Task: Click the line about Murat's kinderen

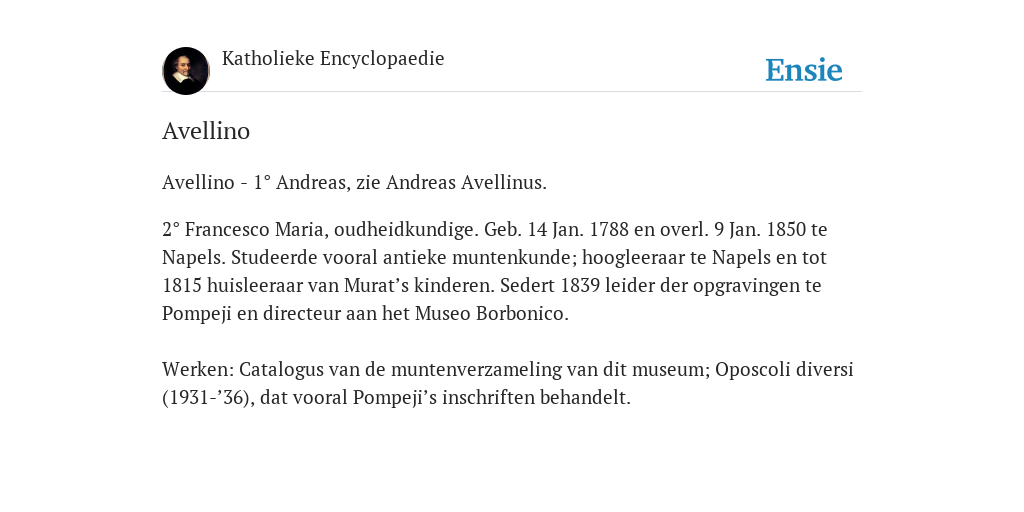Action: point(492,286)
